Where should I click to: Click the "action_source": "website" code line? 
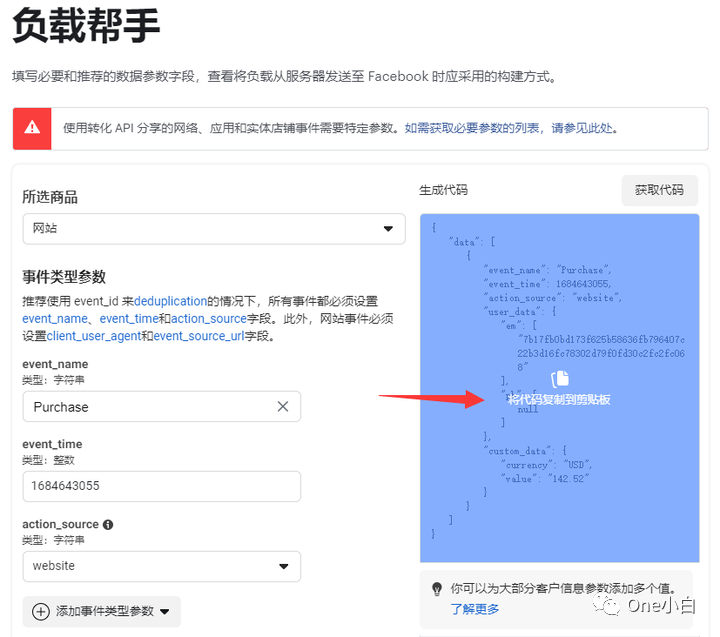coord(552,298)
